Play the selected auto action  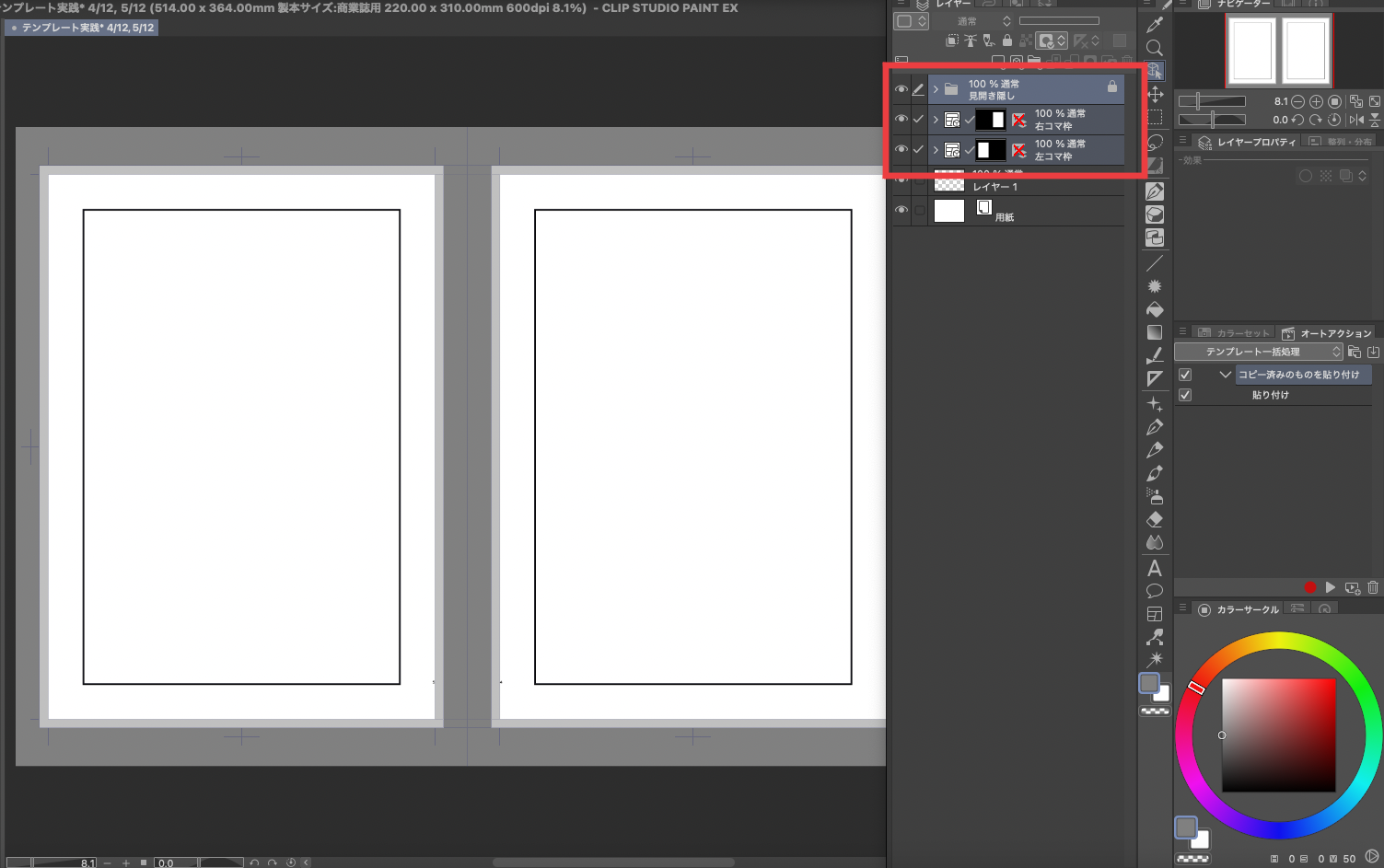tap(1331, 587)
